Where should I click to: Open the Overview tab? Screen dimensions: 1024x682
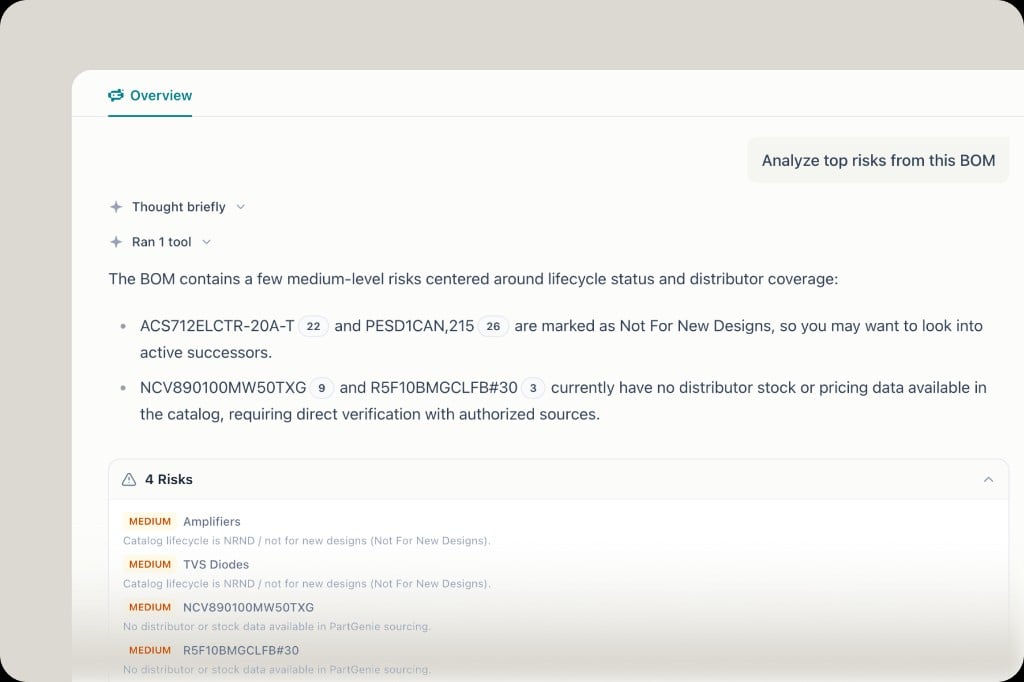coord(150,95)
